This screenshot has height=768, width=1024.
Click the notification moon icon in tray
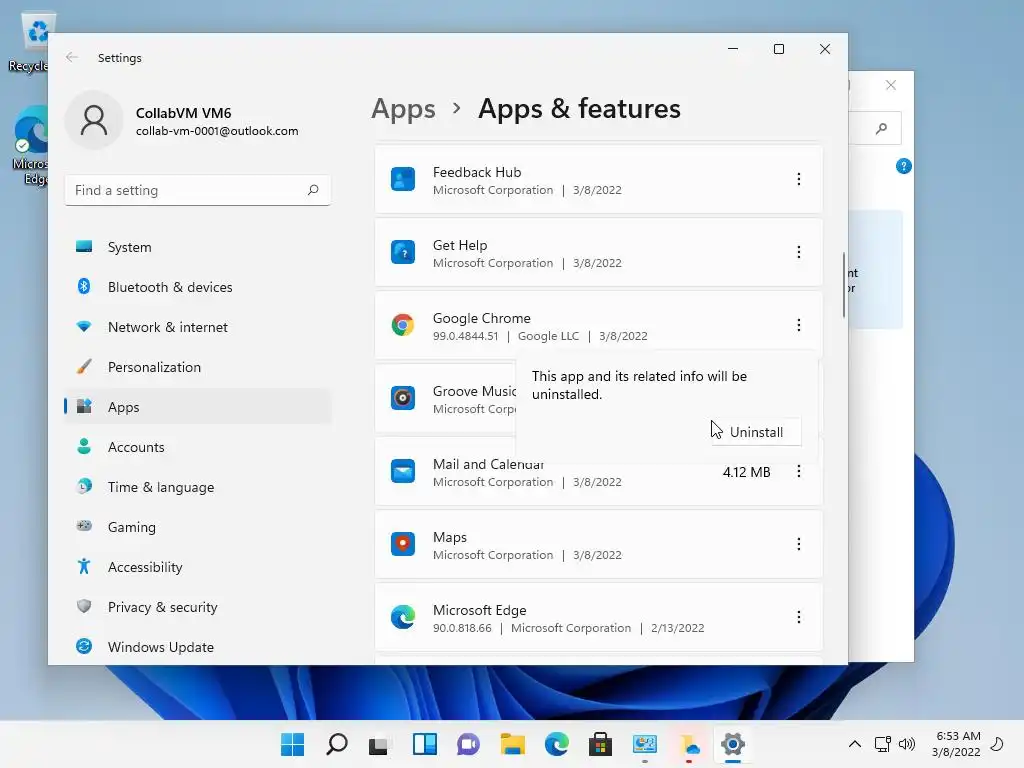pos(997,744)
